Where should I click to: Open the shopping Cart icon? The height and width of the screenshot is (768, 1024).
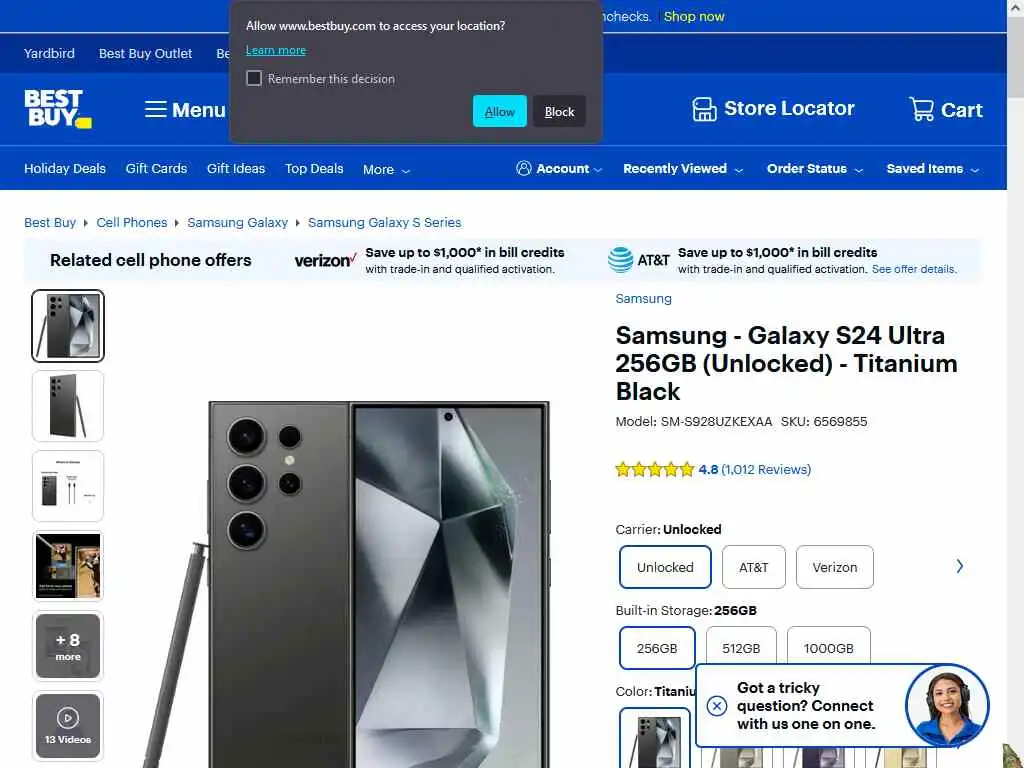point(921,109)
